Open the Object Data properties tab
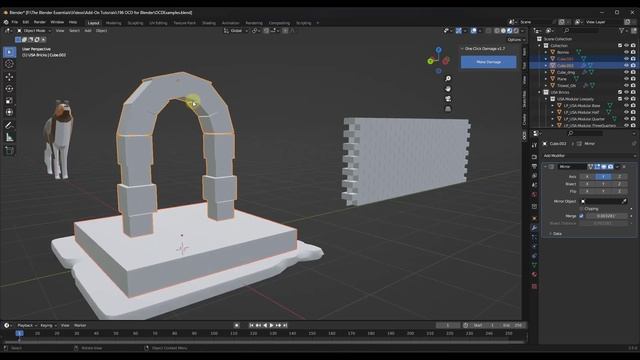This screenshot has height=360, width=640. pos(534,265)
